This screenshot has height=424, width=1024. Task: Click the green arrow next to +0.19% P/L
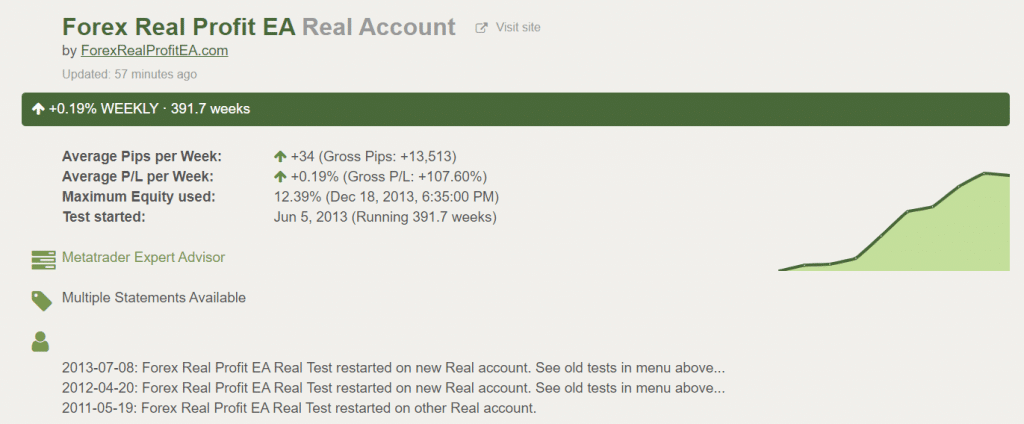point(281,176)
